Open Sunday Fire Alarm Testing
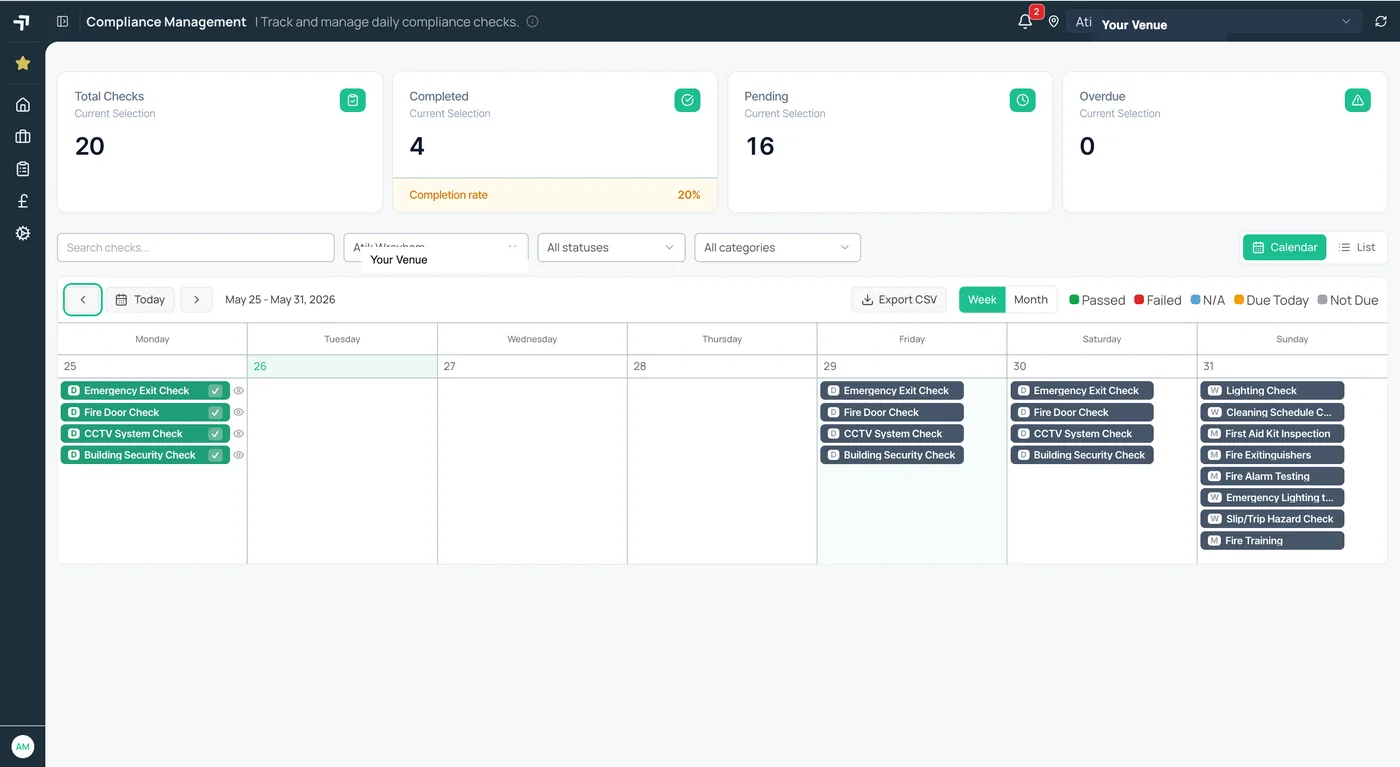Screen dimensions: 1400x767 [x=1272, y=476]
